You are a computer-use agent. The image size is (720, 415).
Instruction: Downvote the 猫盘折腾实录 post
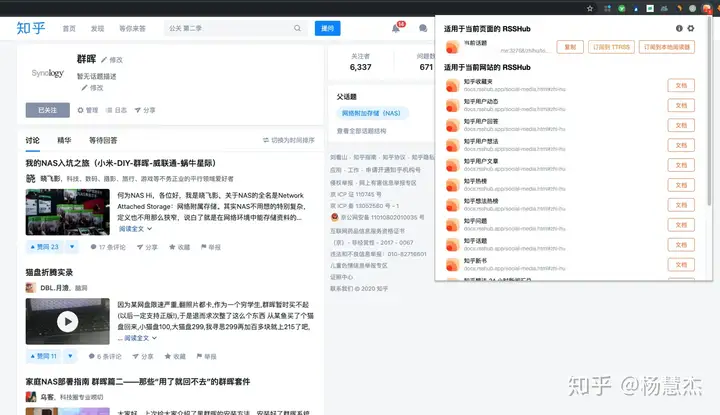click(x=70, y=356)
